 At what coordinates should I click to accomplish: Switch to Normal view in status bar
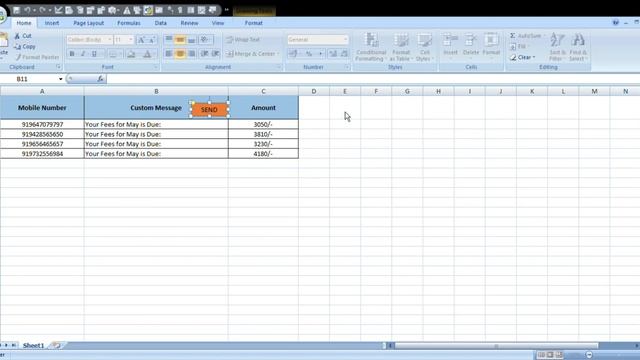click(x=541, y=355)
